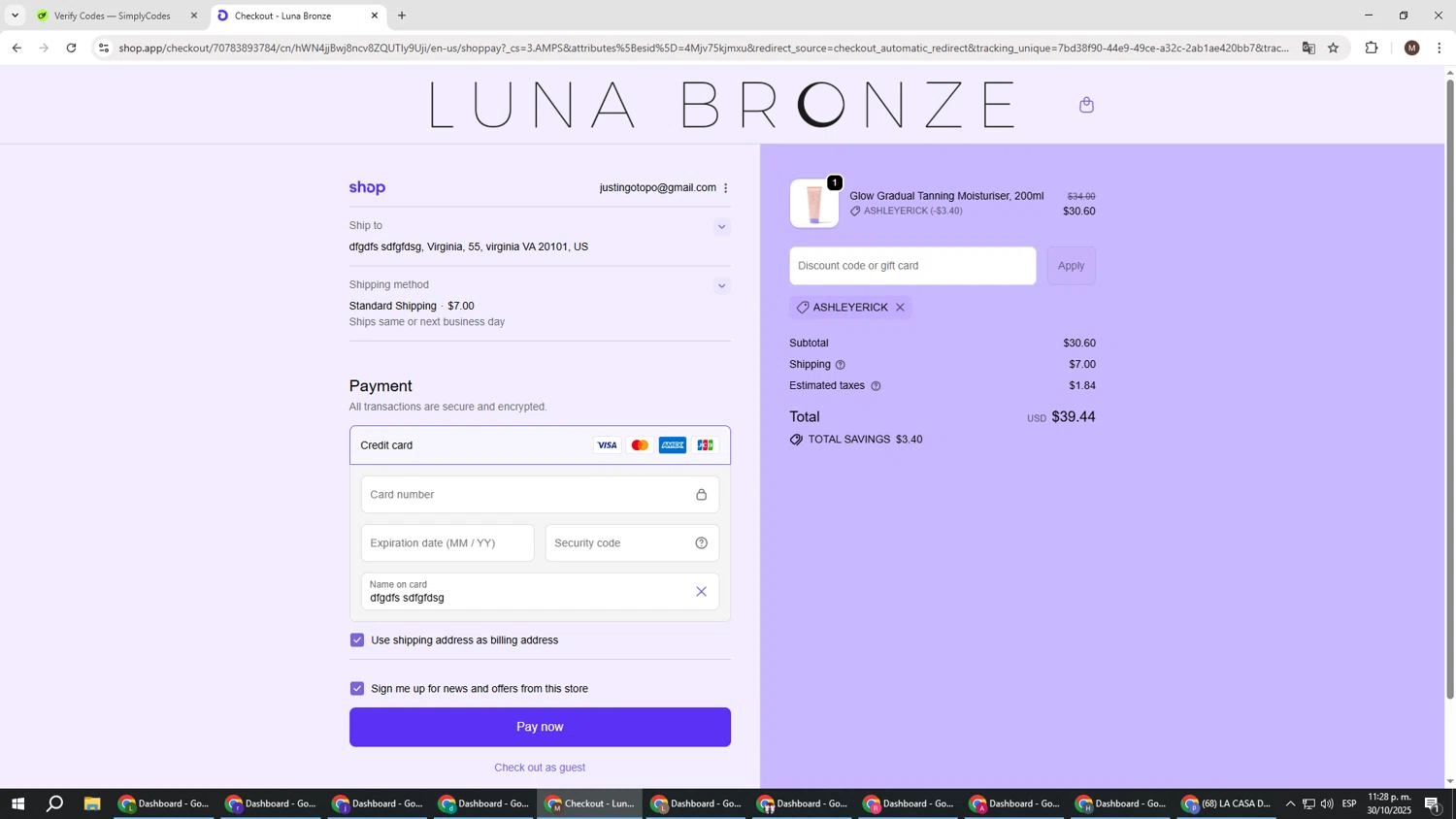Image resolution: width=1456 pixels, height=819 pixels.
Task: Click the Expiration date field
Action: pyautogui.click(x=447, y=543)
